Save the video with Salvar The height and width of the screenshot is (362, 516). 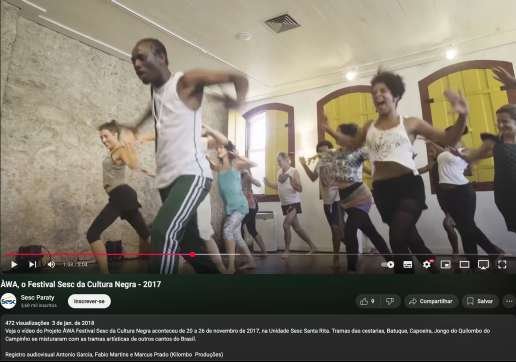[480, 301]
